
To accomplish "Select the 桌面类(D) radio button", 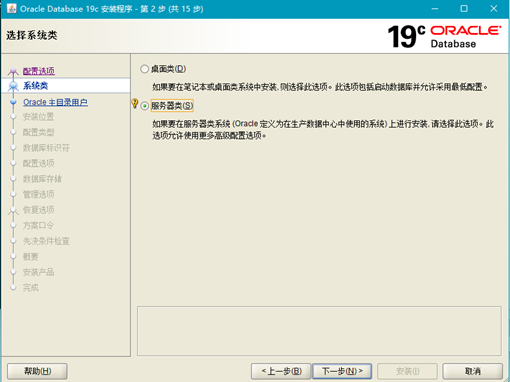I will tap(144, 69).
